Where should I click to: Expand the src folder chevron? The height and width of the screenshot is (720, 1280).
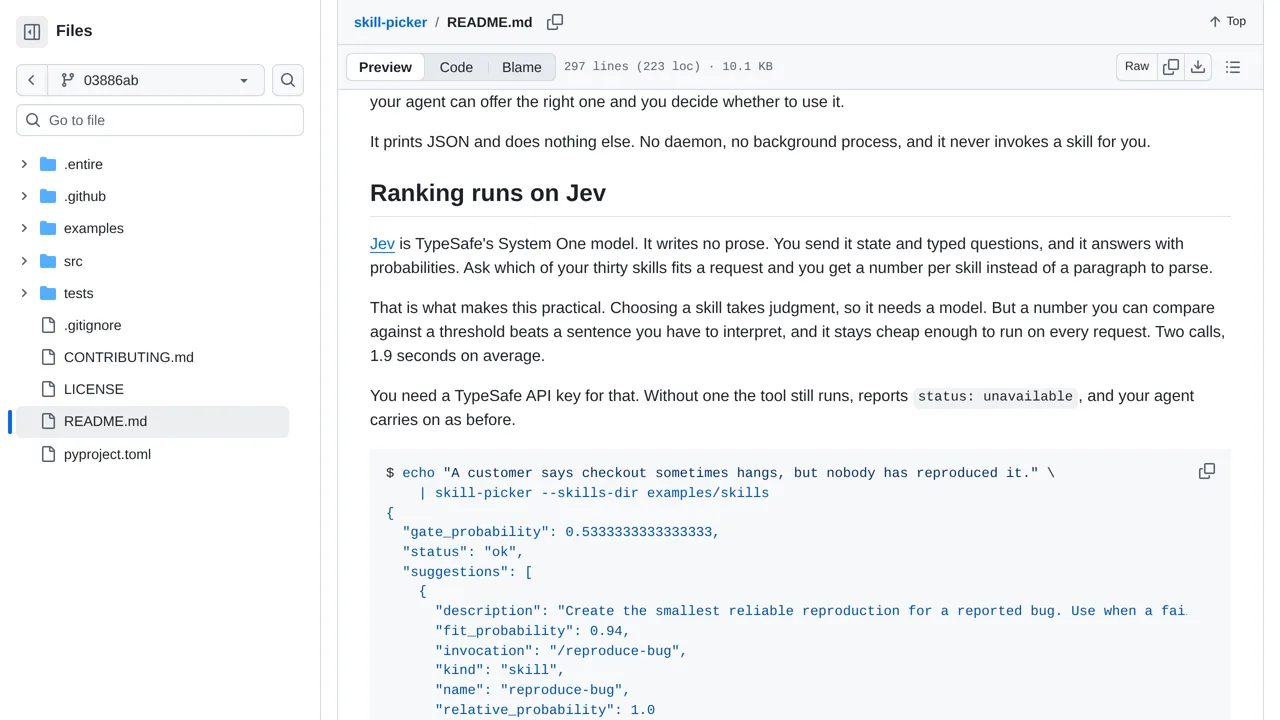[24, 261]
